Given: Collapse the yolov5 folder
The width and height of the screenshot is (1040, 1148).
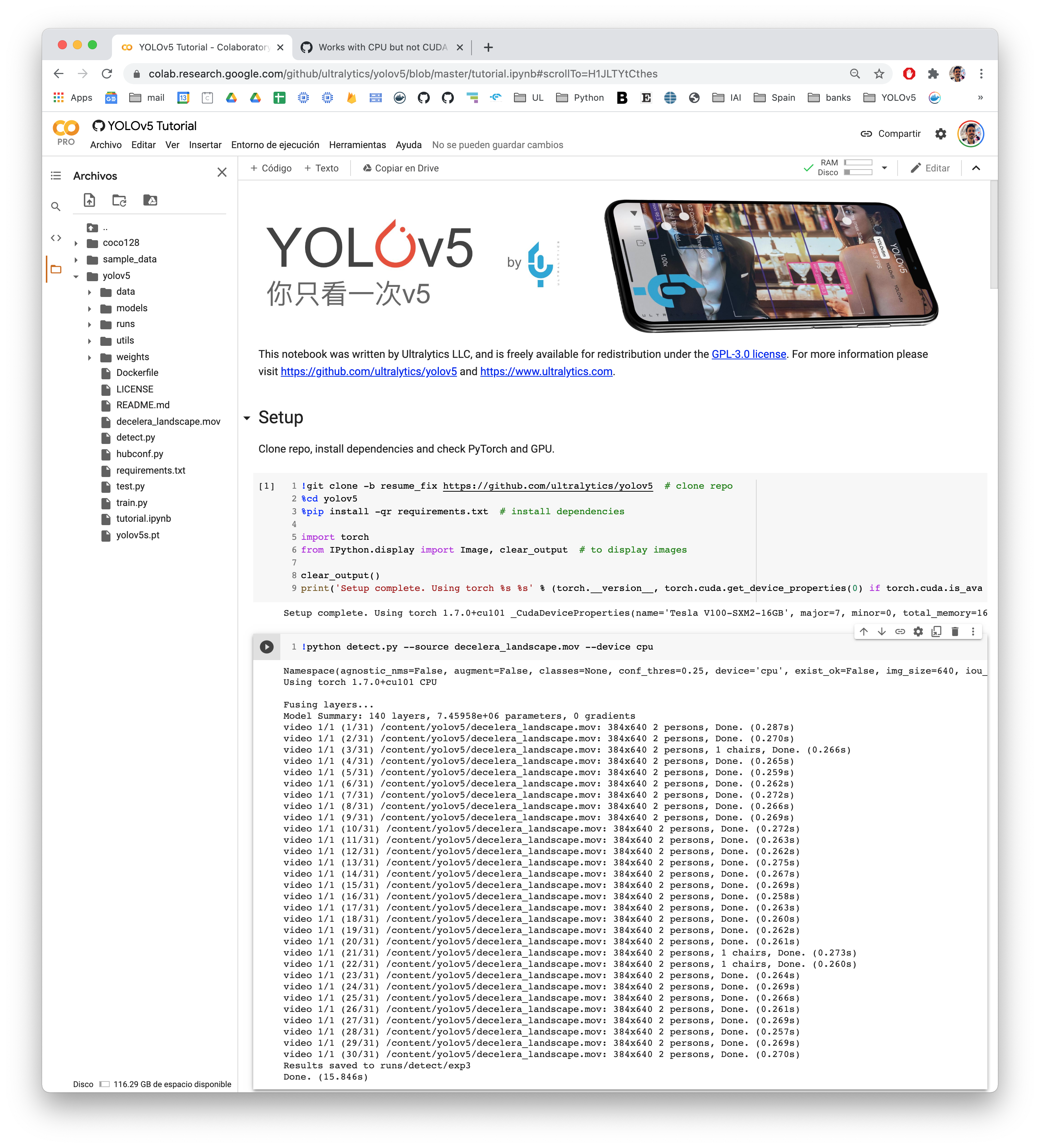Looking at the screenshot, I should (x=76, y=276).
